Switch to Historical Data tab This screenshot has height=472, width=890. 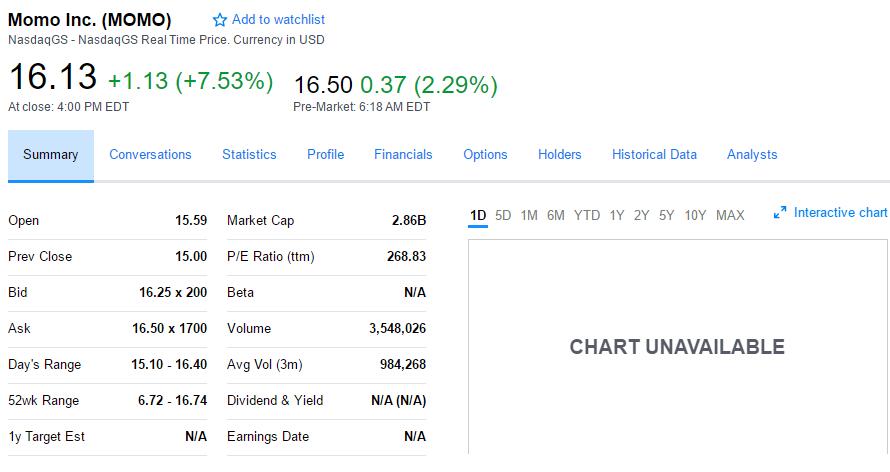pos(654,155)
